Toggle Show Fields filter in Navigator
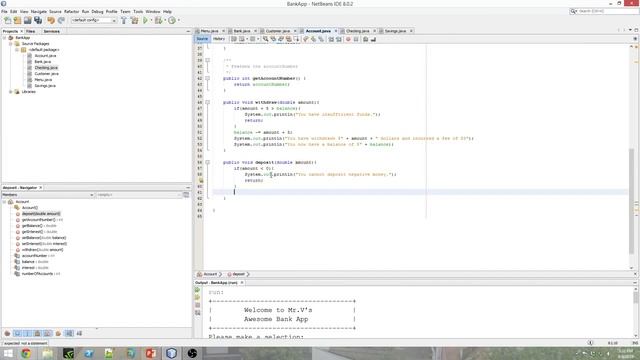 (x=18, y=333)
